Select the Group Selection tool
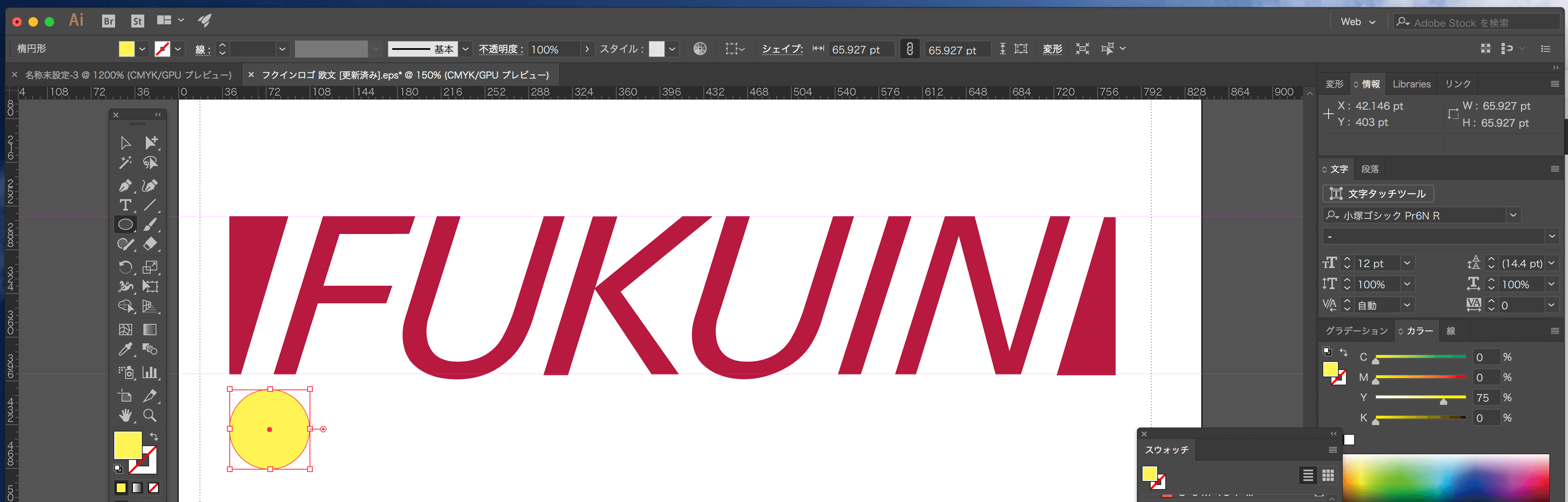Screen dimensions: 1568x502 pyautogui.click(x=150, y=143)
